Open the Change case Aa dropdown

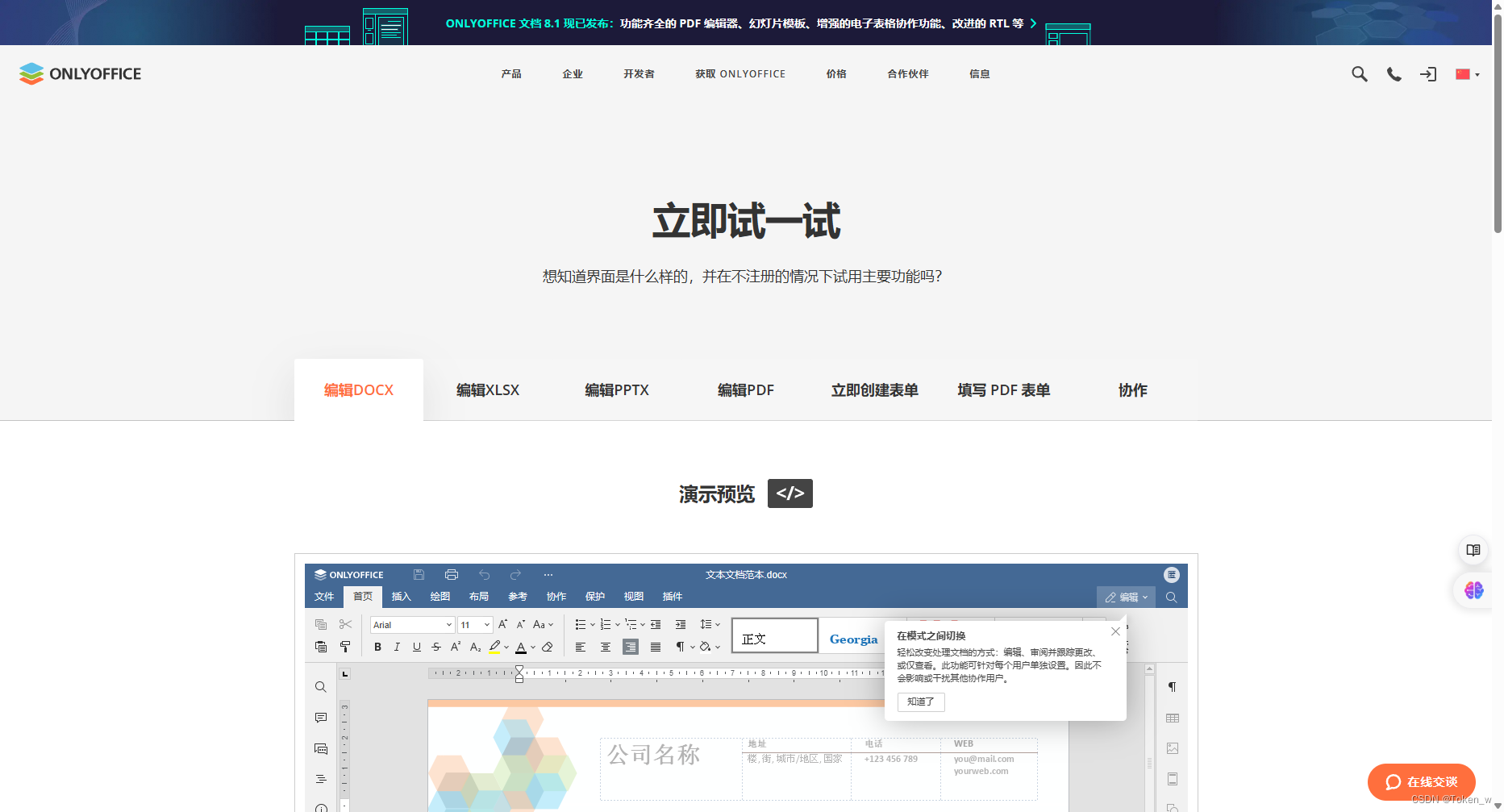(544, 625)
